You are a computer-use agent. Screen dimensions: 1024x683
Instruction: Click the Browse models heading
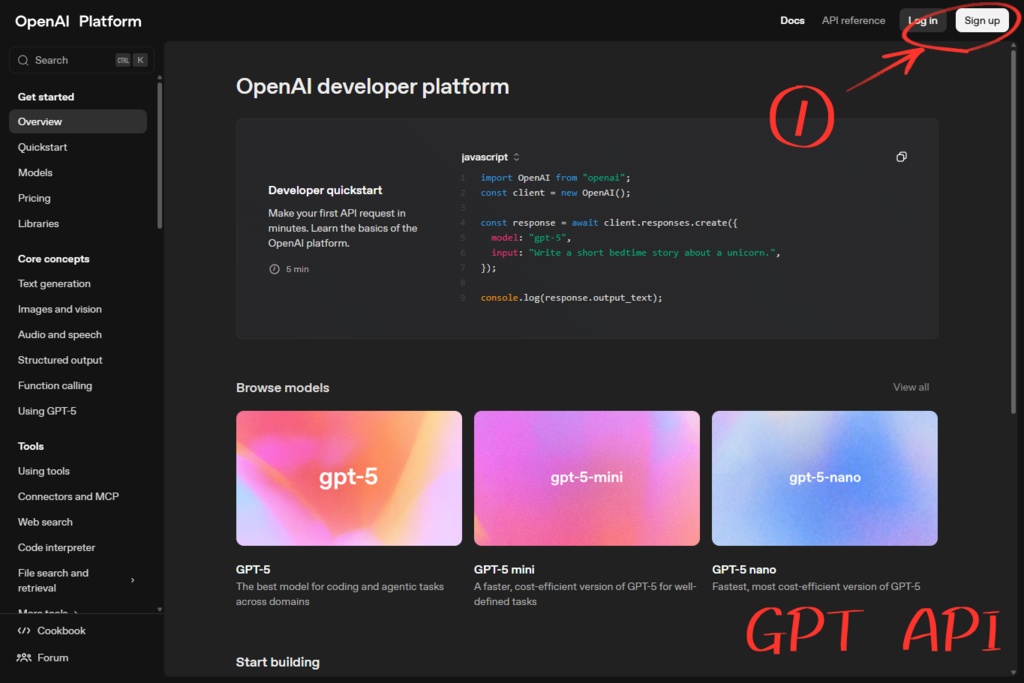point(283,388)
